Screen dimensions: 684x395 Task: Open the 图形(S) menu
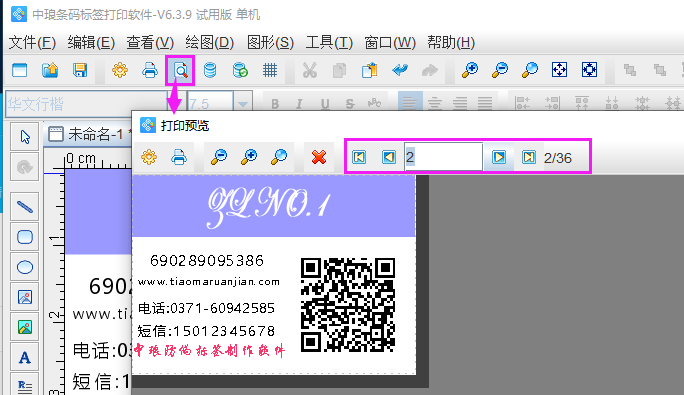[270, 43]
